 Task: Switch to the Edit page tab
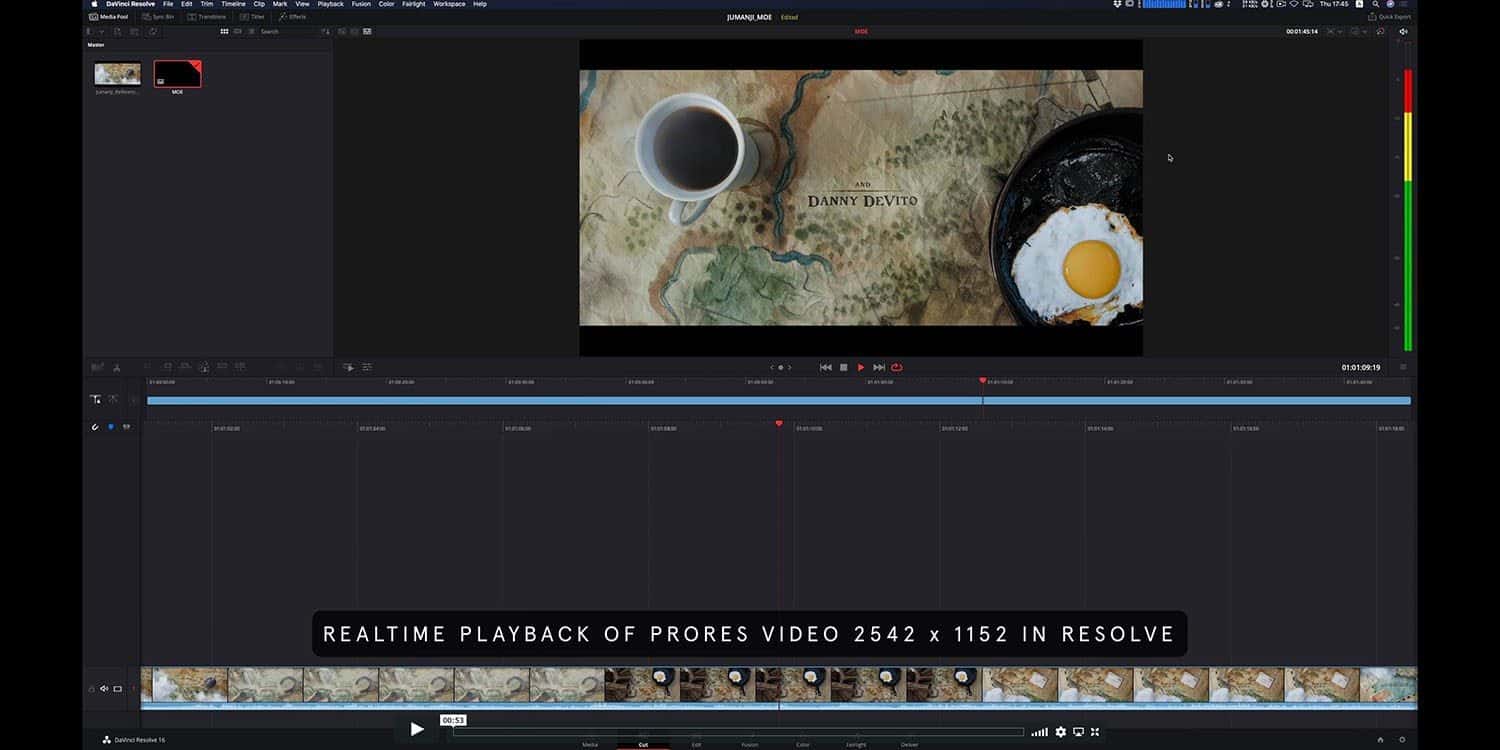696,744
